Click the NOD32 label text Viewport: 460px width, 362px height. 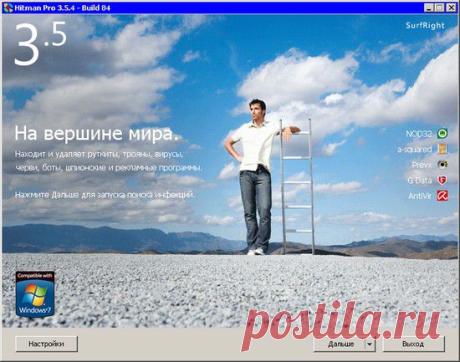pyautogui.click(x=419, y=134)
